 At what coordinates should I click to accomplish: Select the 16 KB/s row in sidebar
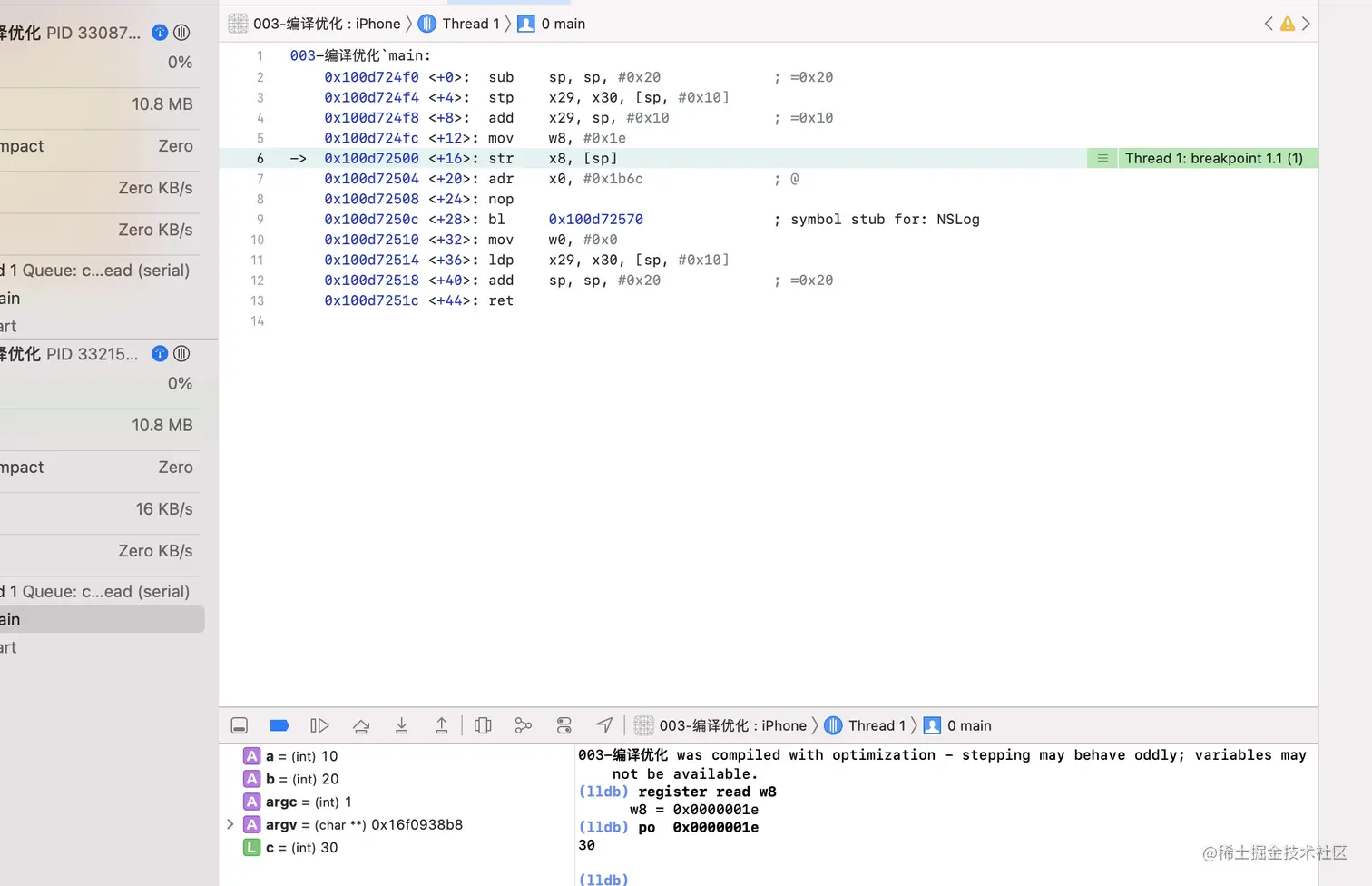click(100, 509)
